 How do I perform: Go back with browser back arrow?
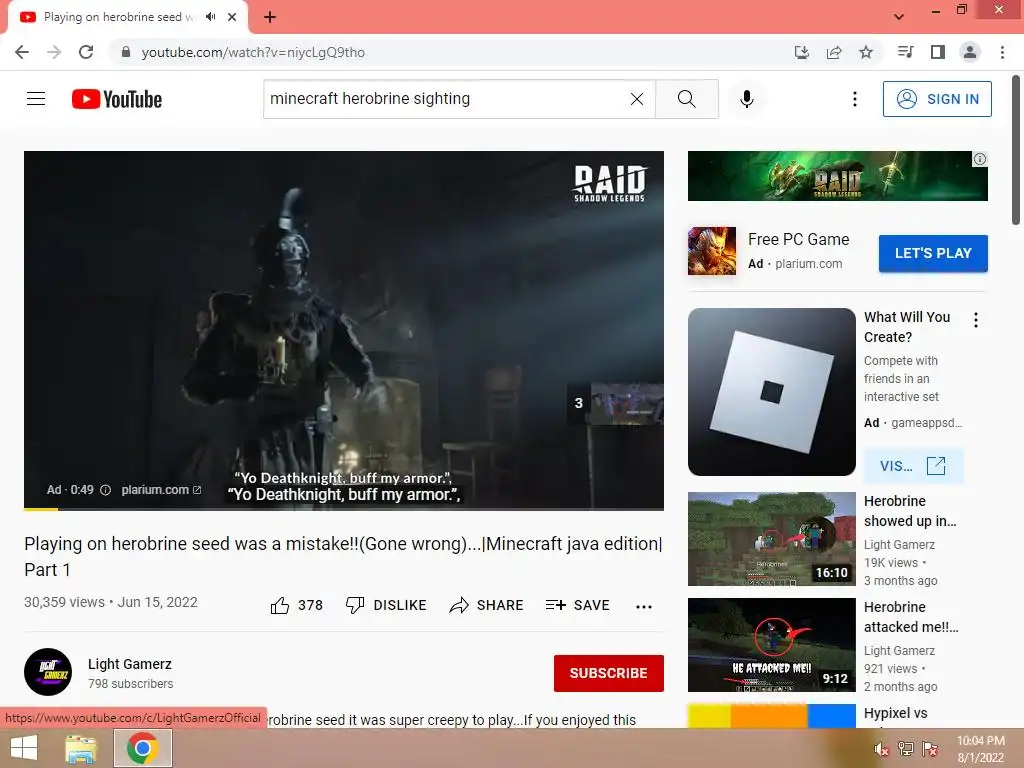22,52
